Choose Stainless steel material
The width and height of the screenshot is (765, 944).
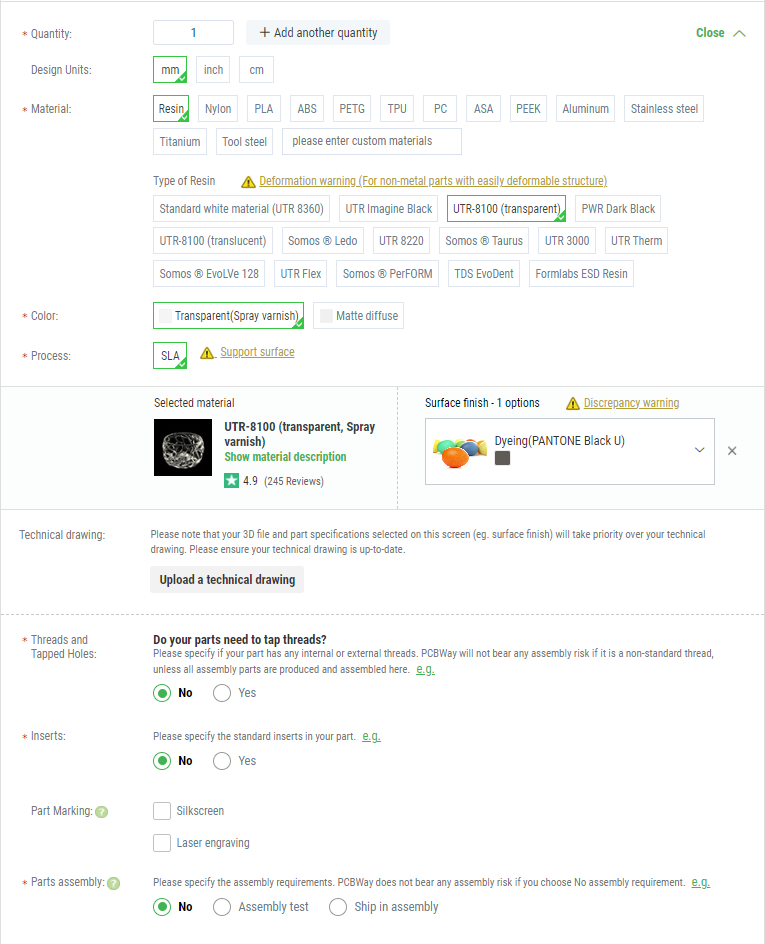pos(664,109)
